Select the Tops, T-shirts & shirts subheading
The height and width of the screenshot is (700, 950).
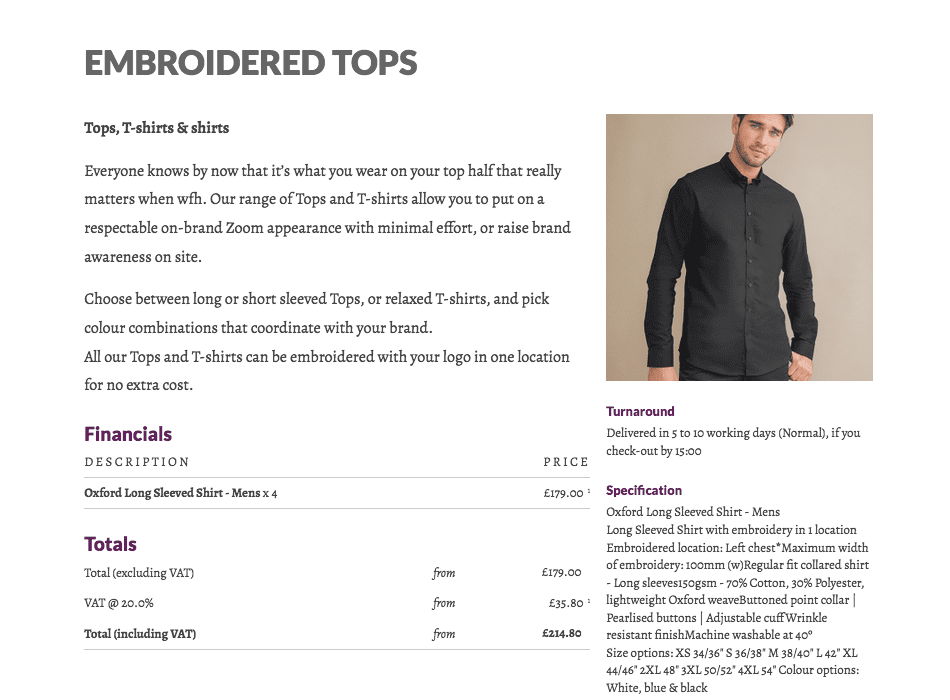click(x=156, y=128)
